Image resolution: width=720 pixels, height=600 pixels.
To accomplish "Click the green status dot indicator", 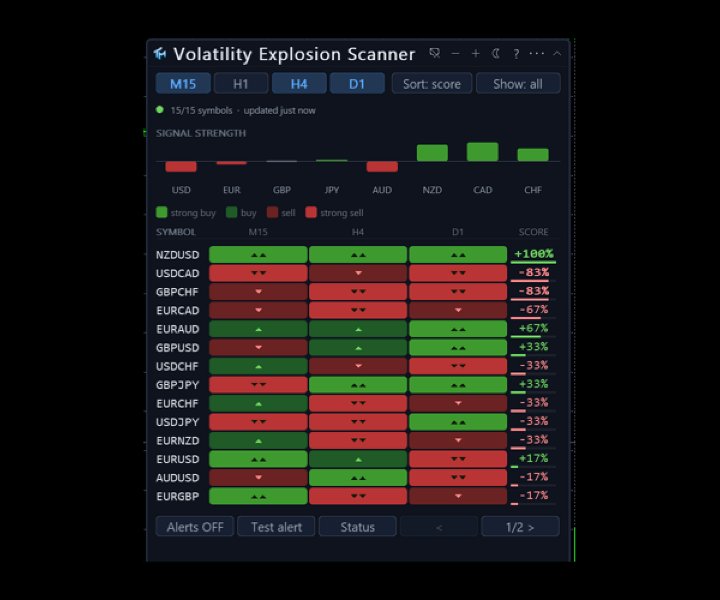I will coord(160,110).
